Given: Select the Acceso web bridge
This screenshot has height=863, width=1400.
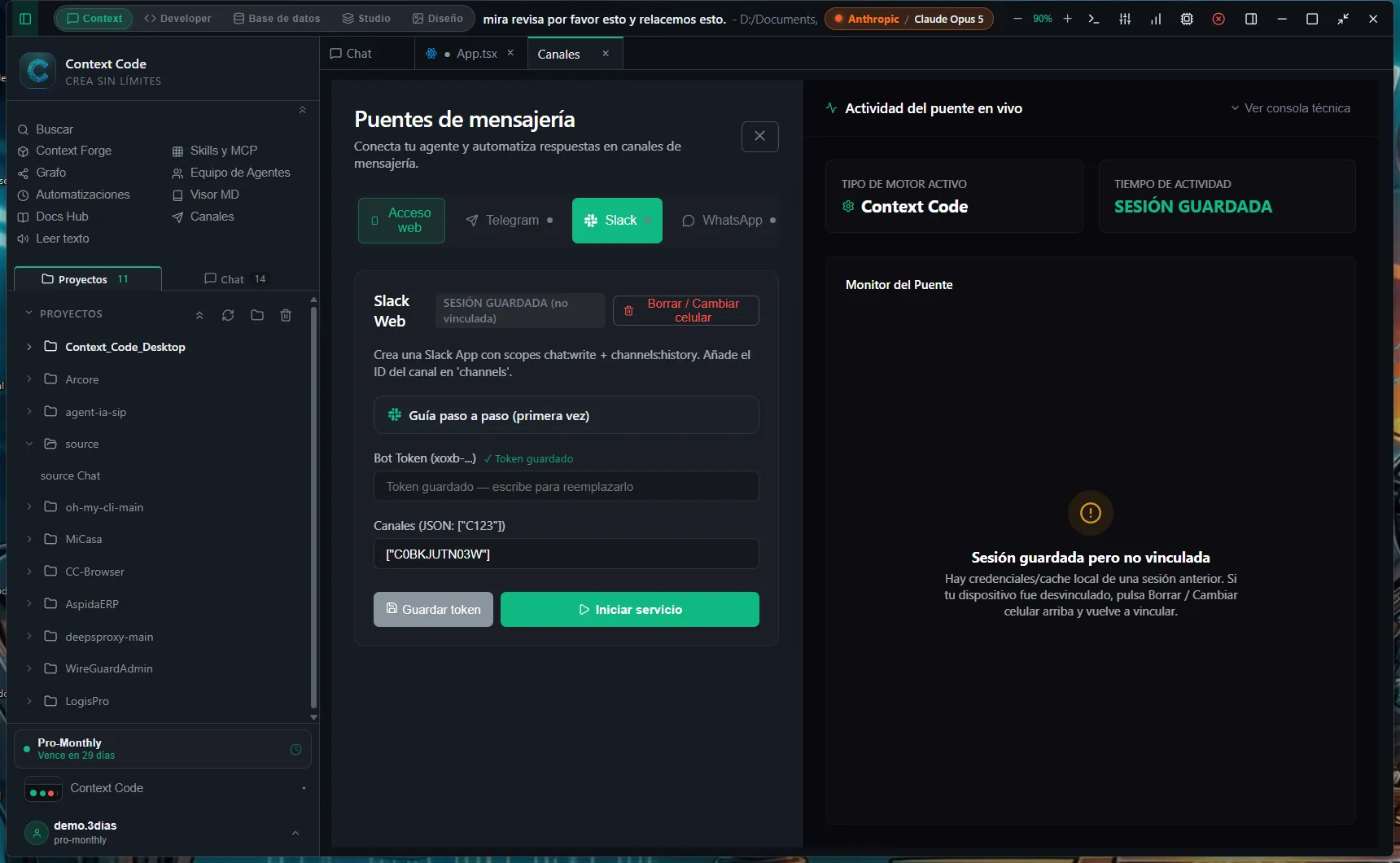Looking at the screenshot, I should tap(401, 220).
